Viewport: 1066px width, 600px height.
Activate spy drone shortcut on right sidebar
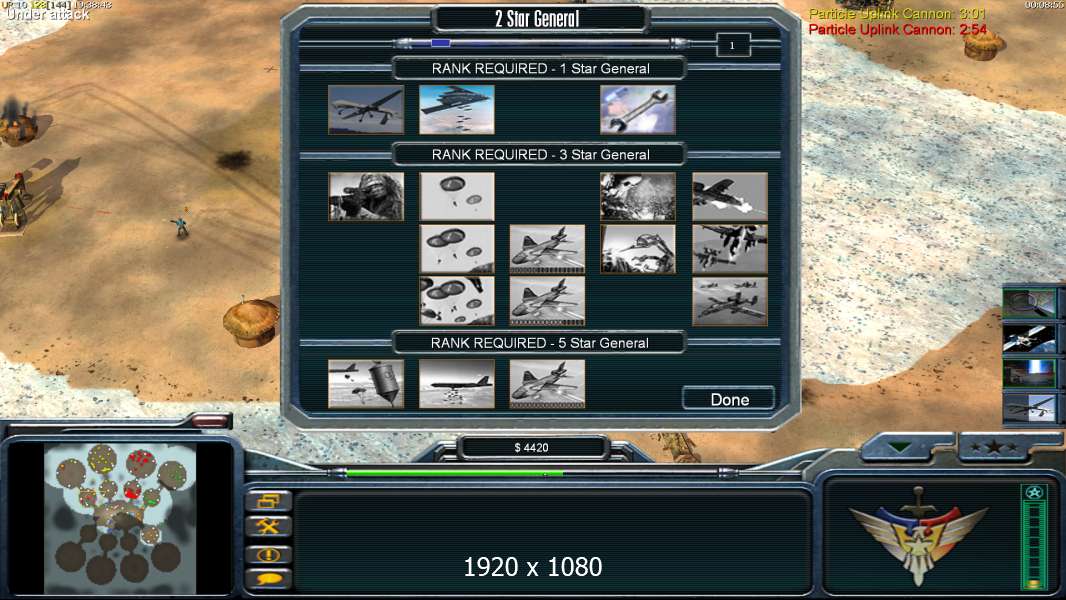(x=1029, y=408)
